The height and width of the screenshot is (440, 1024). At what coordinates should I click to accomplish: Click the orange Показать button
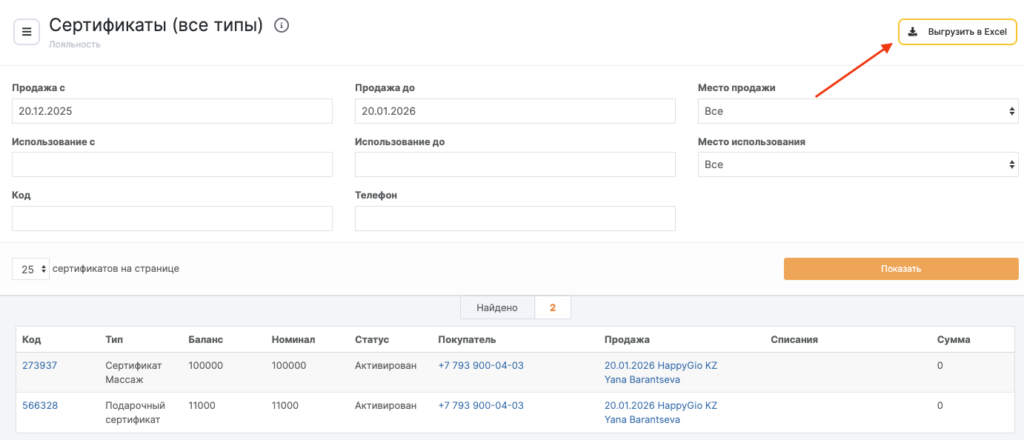[x=900, y=269]
